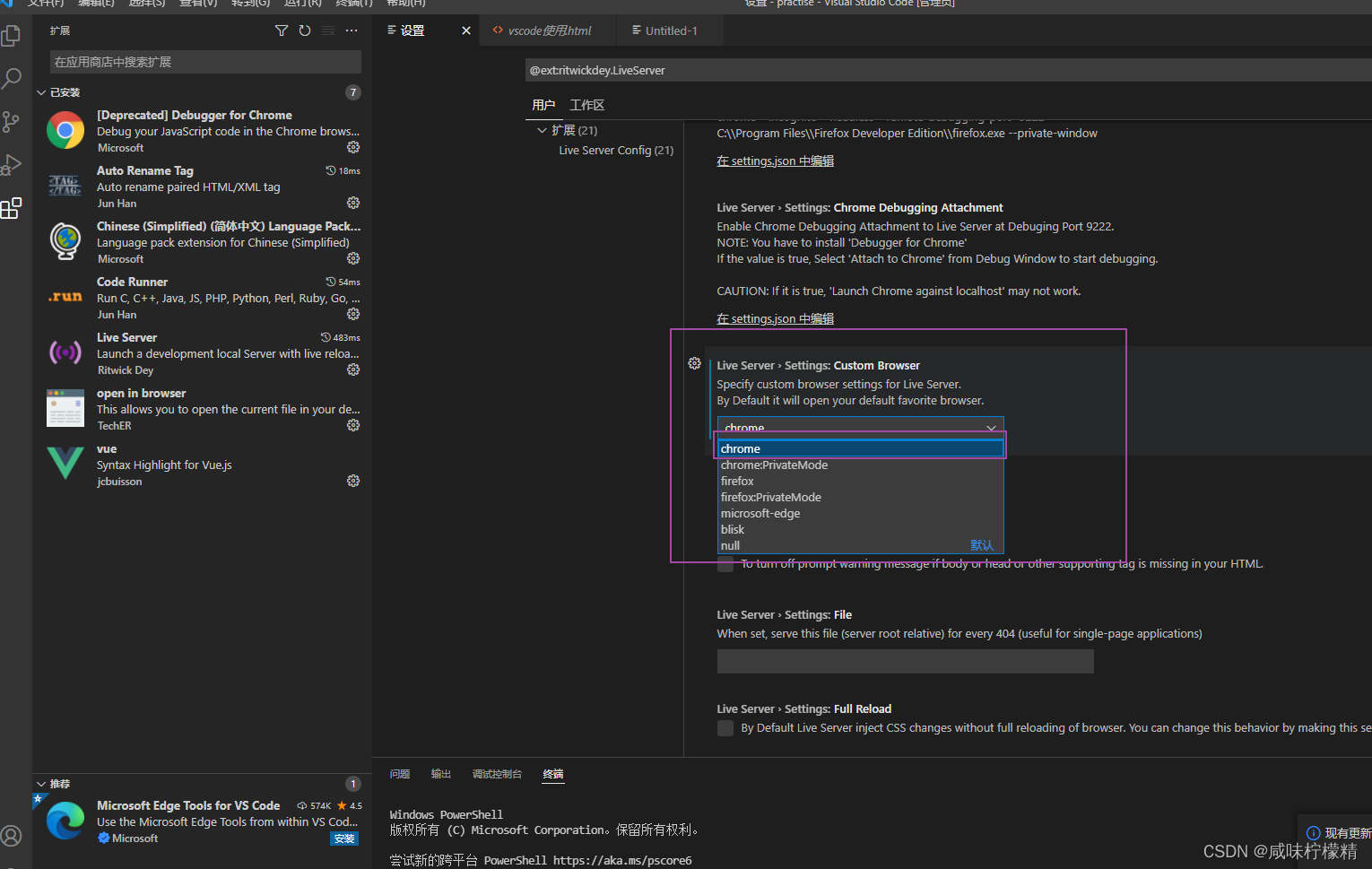Open the 终端 terminal panel tab
This screenshot has width=1372, height=869.
click(x=553, y=774)
